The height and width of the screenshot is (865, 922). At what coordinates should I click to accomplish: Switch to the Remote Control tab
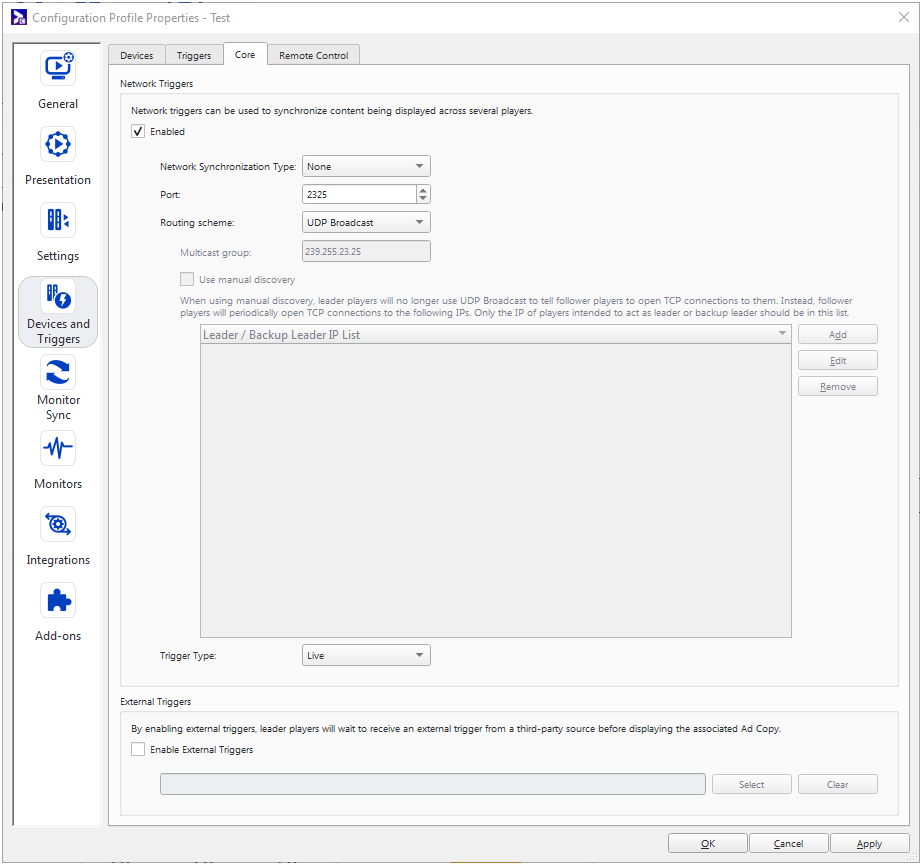(313, 55)
